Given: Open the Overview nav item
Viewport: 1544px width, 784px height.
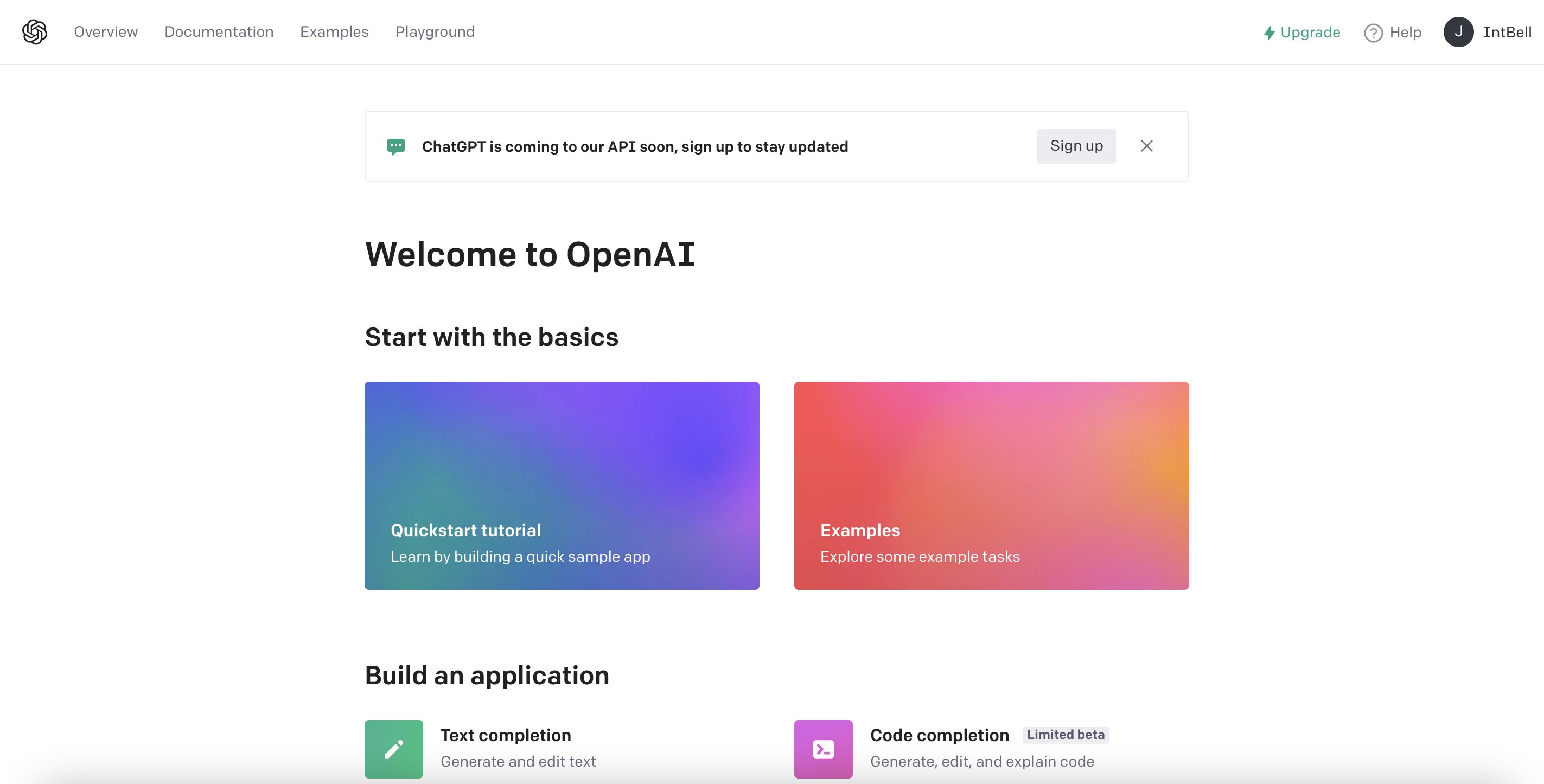Looking at the screenshot, I should [105, 32].
